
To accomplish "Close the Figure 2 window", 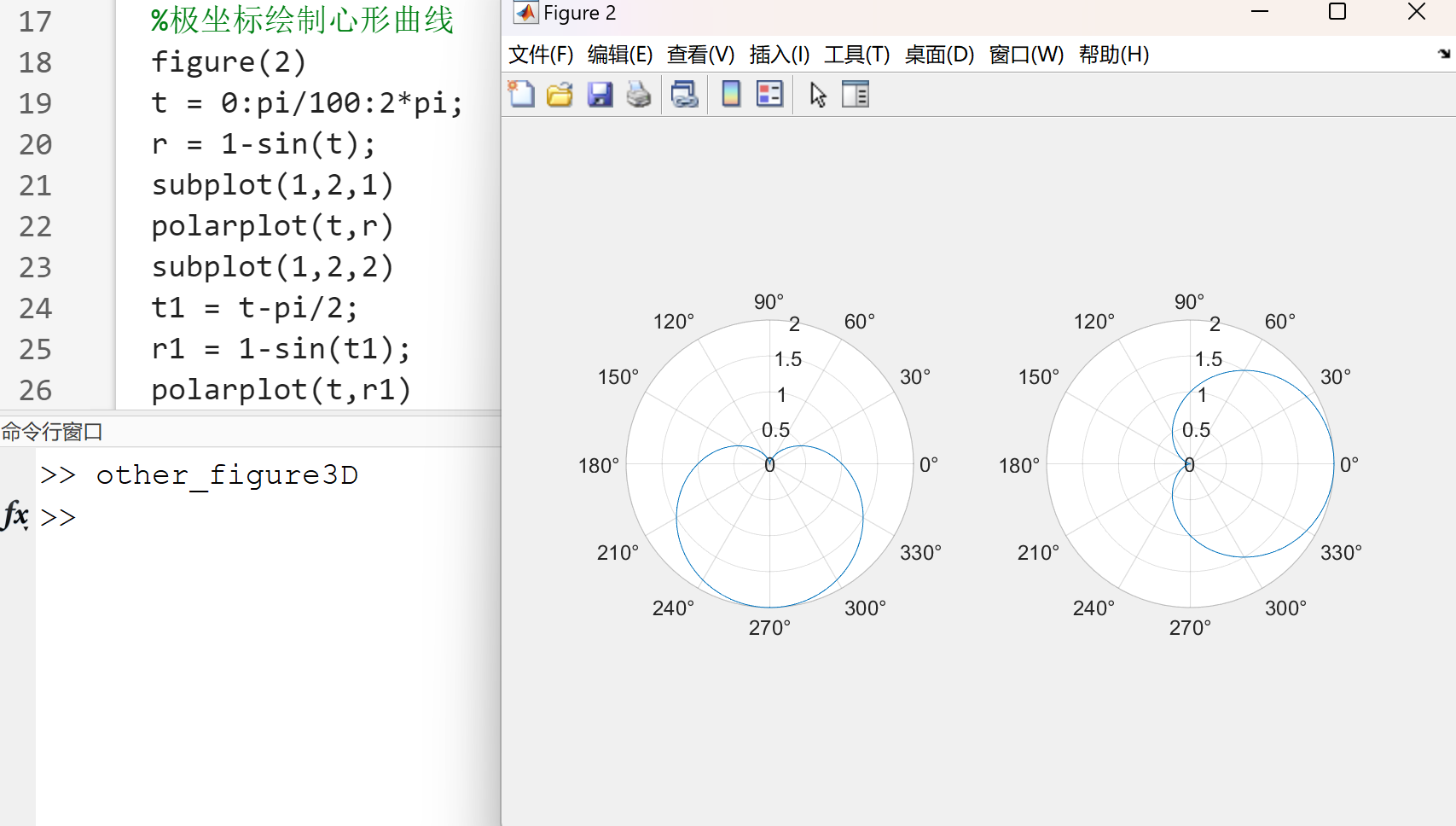I will tap(1417, 12).
